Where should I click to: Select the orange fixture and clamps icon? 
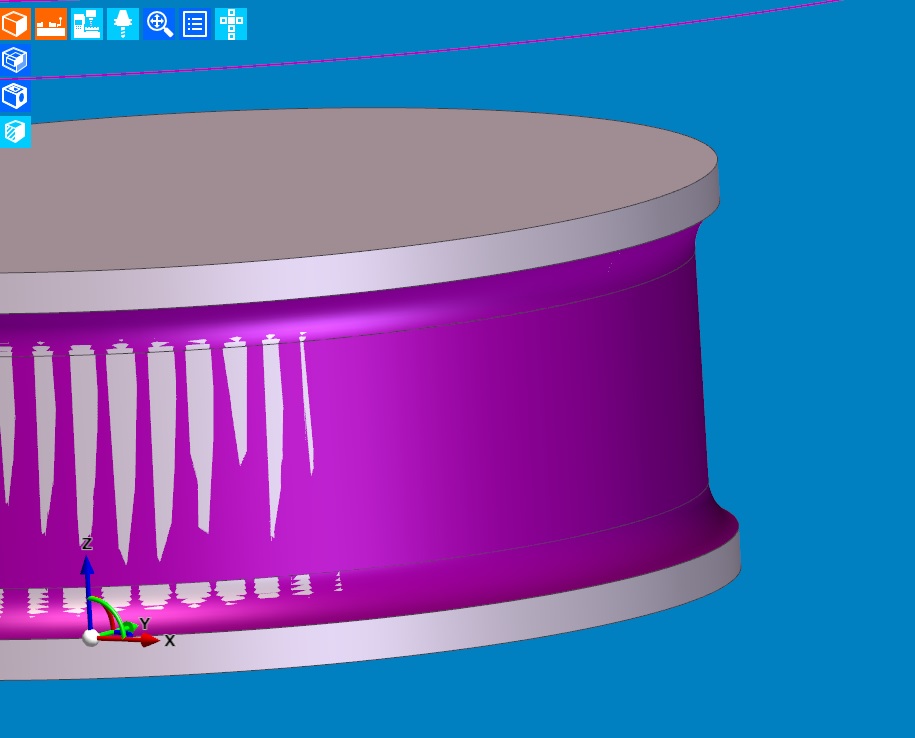pyautogui.click(x=51, y=24)
